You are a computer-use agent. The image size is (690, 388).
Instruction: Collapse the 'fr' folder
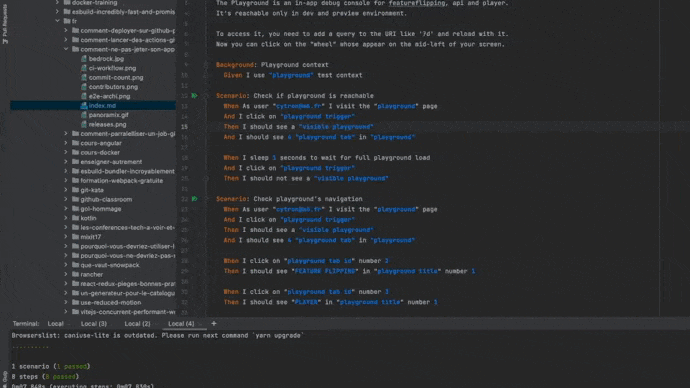(58, 21)
